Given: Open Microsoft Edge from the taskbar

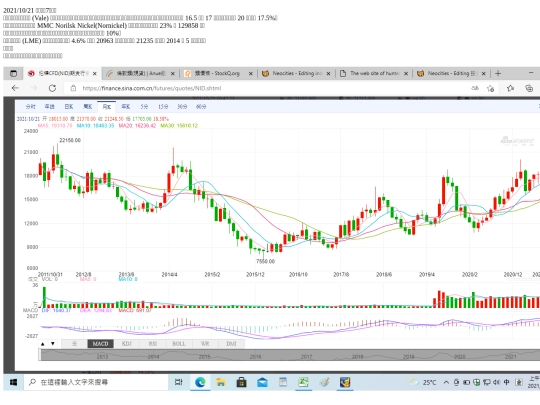Looking at the screenshot, I should coord(200,382).
